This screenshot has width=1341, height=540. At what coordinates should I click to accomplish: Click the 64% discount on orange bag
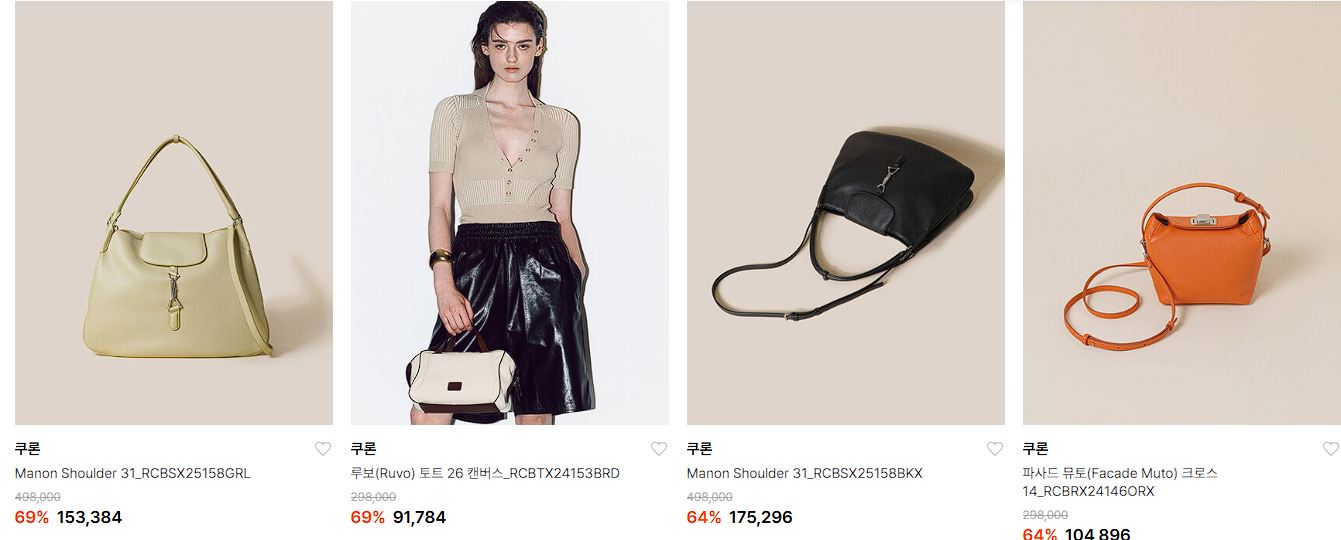pos(1040,534)
